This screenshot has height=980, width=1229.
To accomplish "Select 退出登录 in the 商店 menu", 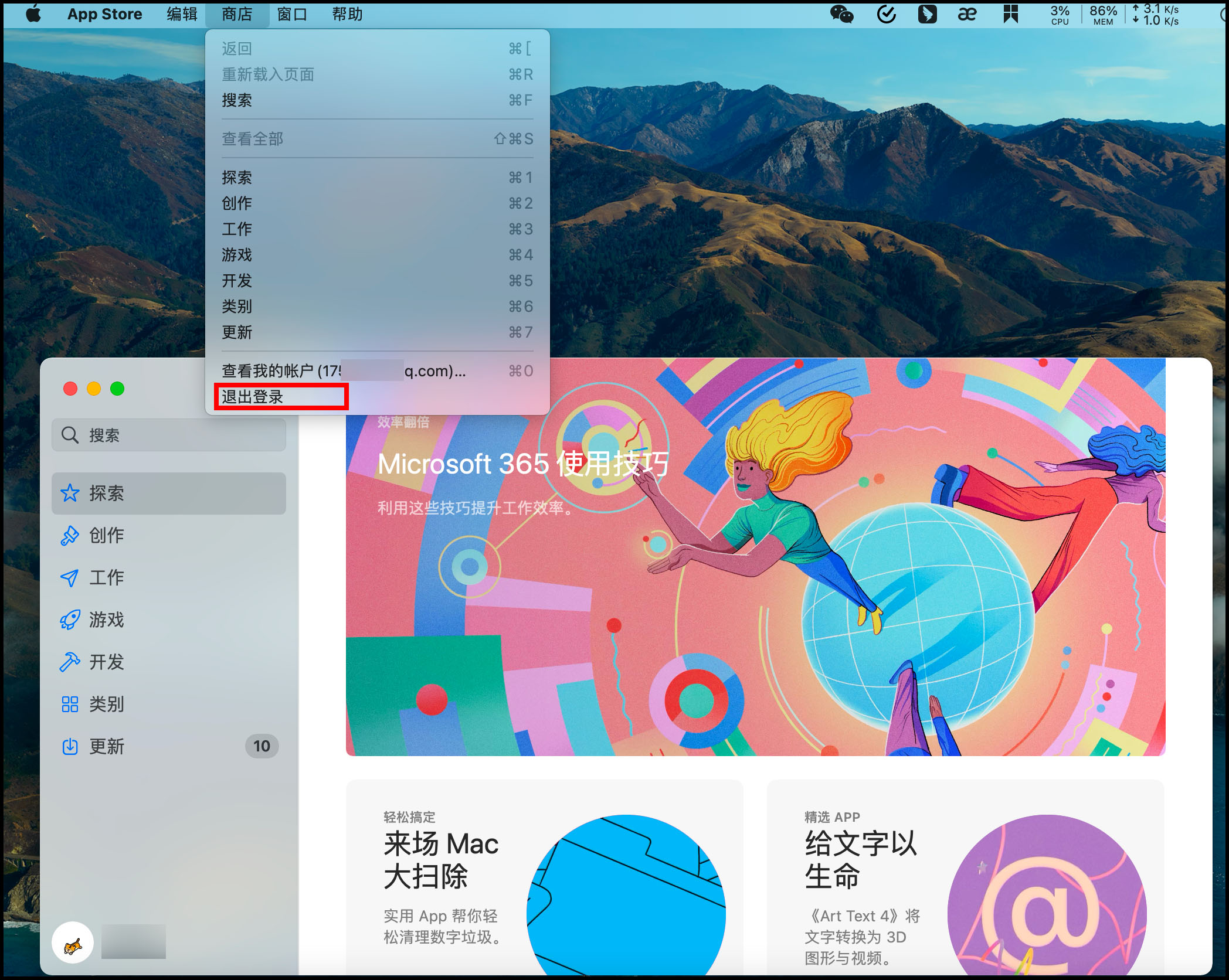I will coord(253,397).
